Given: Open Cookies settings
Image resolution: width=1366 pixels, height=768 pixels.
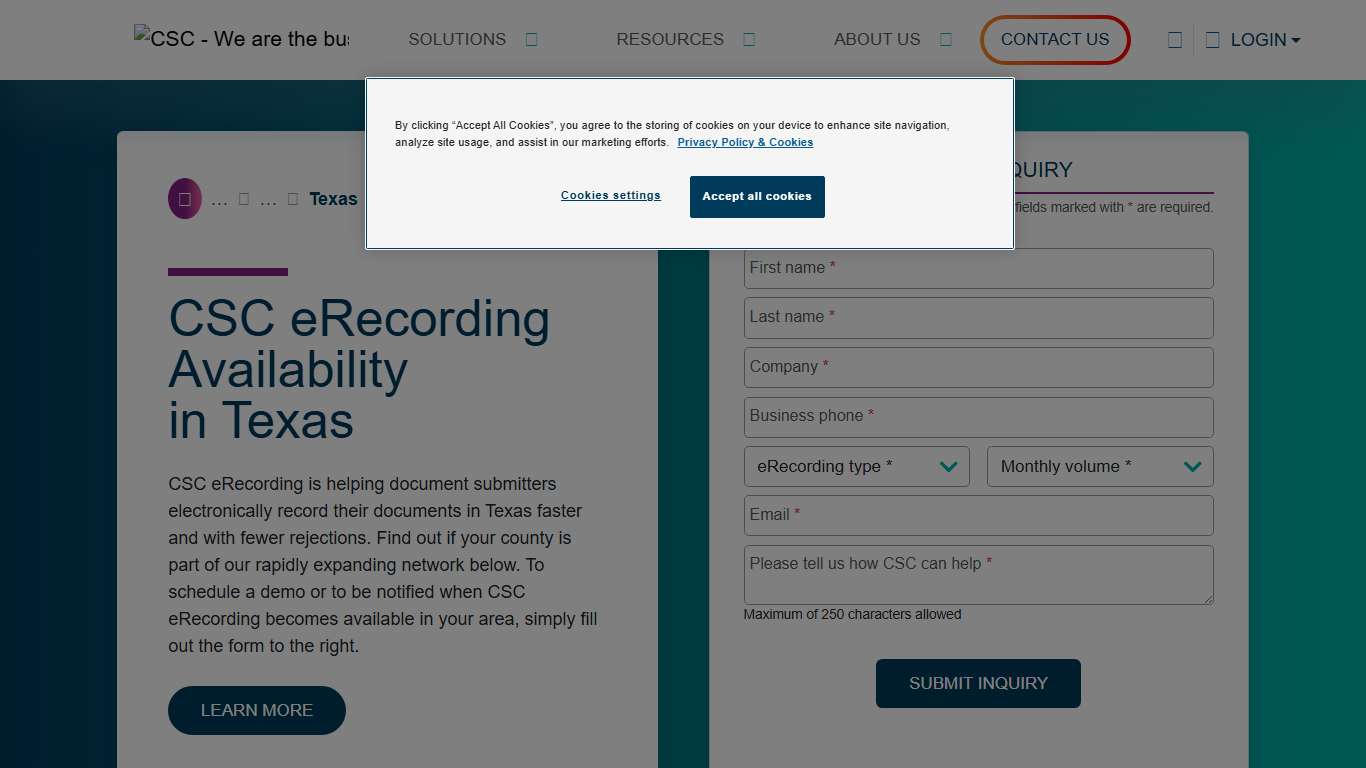Looking at the screenshot, I should pyautogui.click(x=610, y=195).
